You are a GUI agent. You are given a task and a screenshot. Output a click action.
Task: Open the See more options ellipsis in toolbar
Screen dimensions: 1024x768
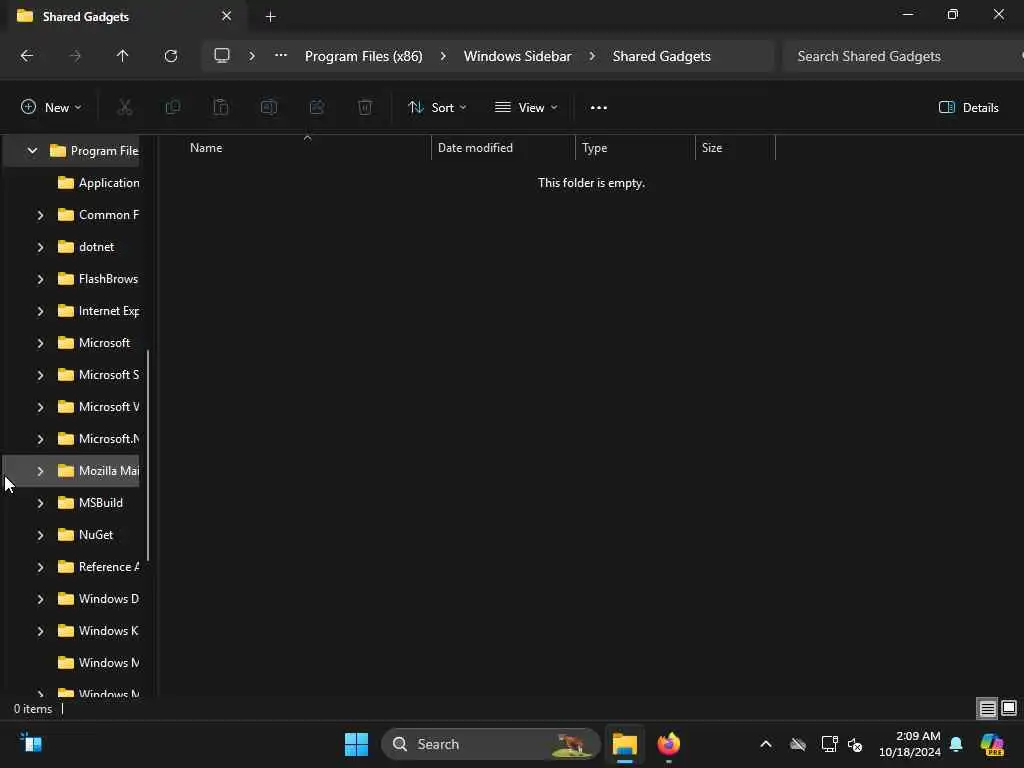click(x=599, y=108)
